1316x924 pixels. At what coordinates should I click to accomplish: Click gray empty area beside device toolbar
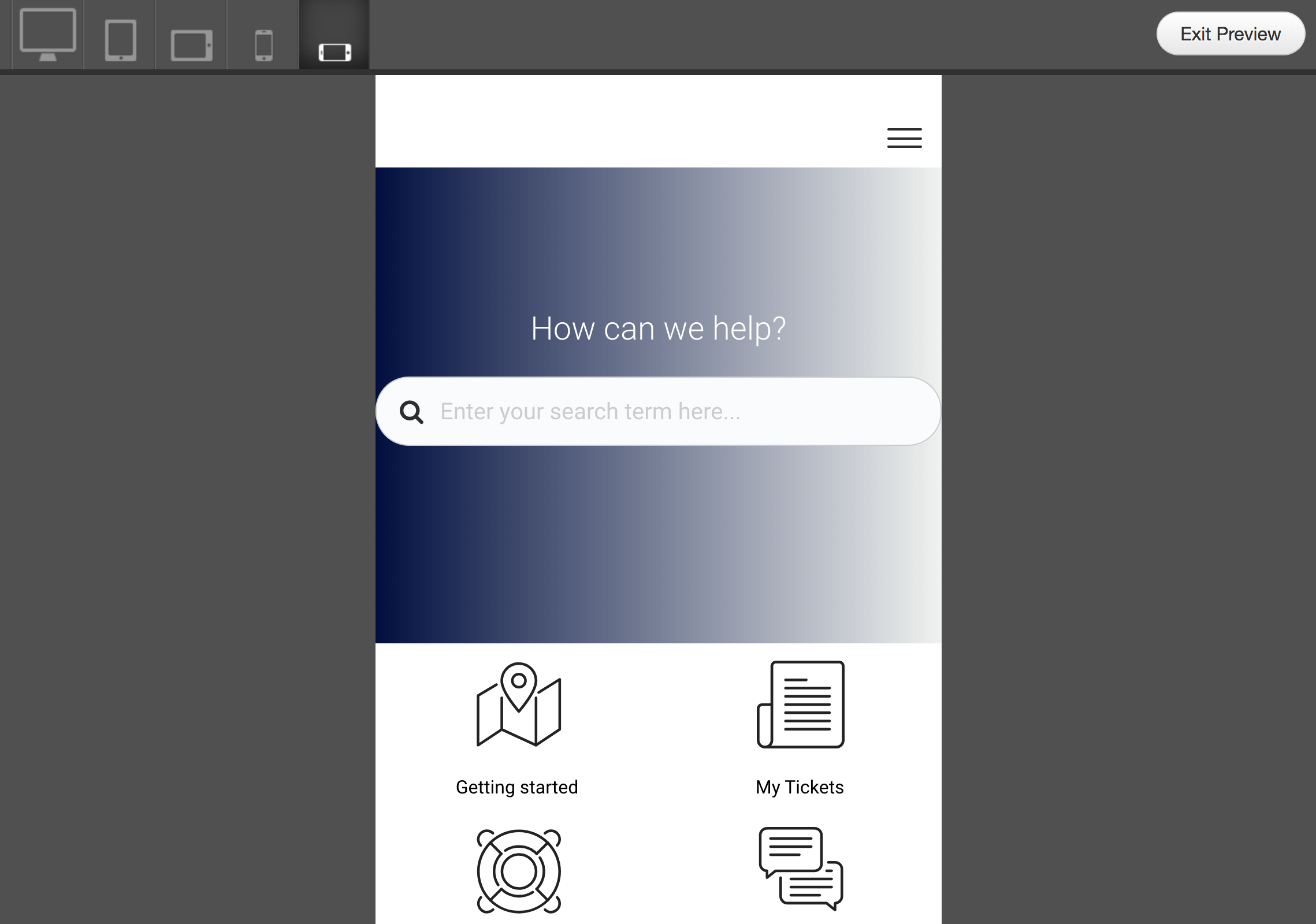tap(751, 35)
